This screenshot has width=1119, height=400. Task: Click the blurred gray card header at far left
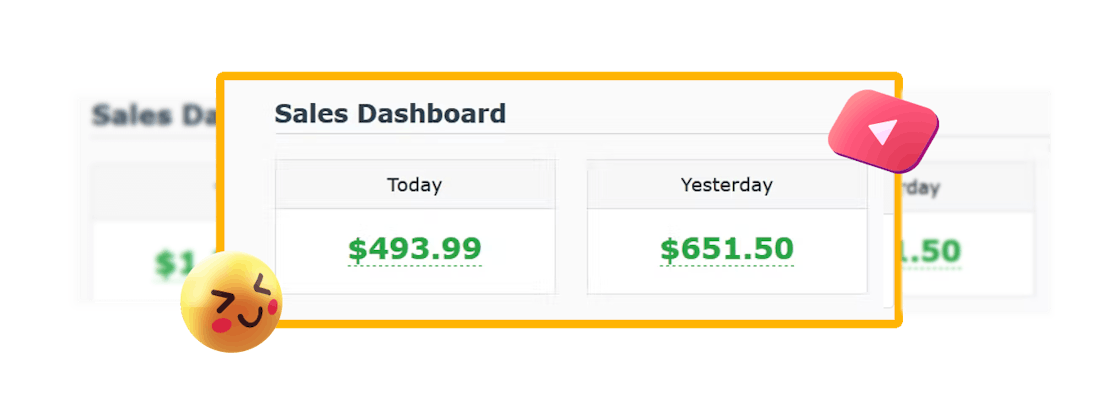pos(153,190)
